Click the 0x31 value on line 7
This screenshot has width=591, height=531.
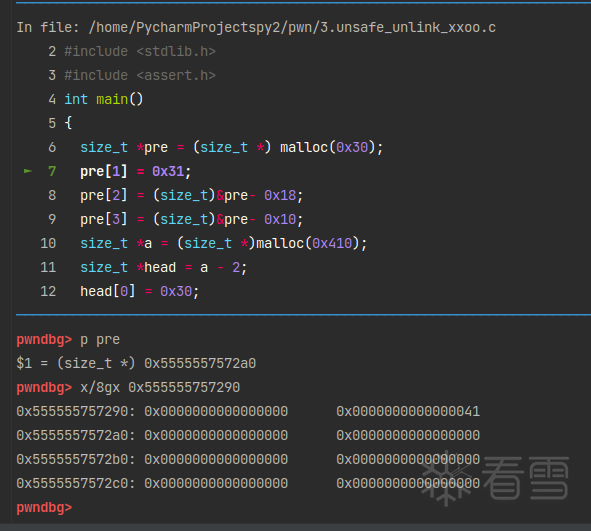pyautogui.click(x=168, y=171)
